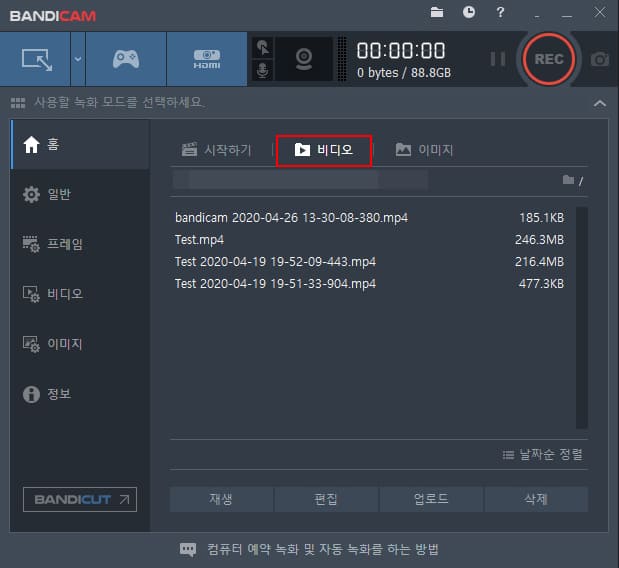Click the 업로드 upload button
The height and width of the screenshot is (568, 619).
431,499
